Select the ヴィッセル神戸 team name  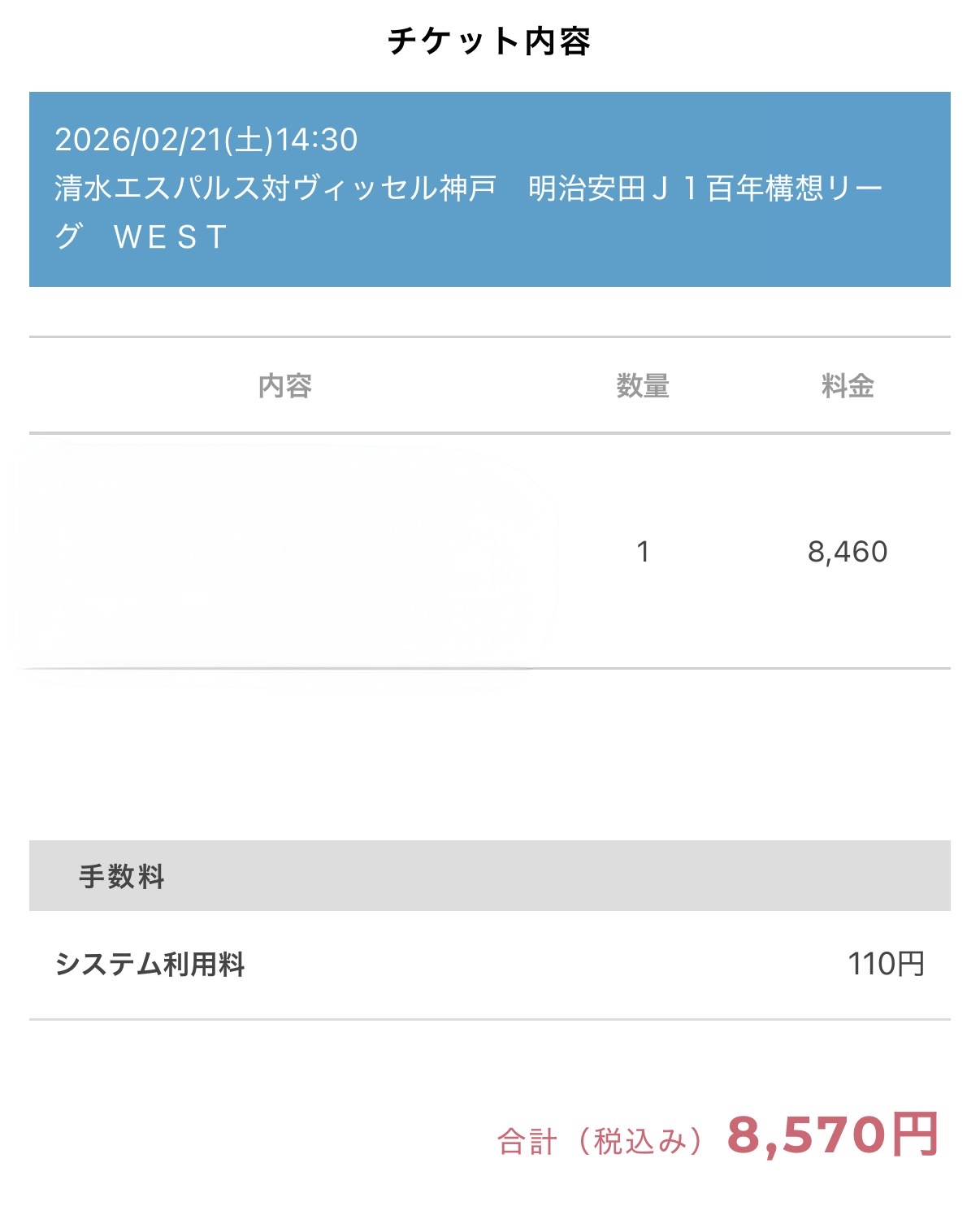(394, 189)
